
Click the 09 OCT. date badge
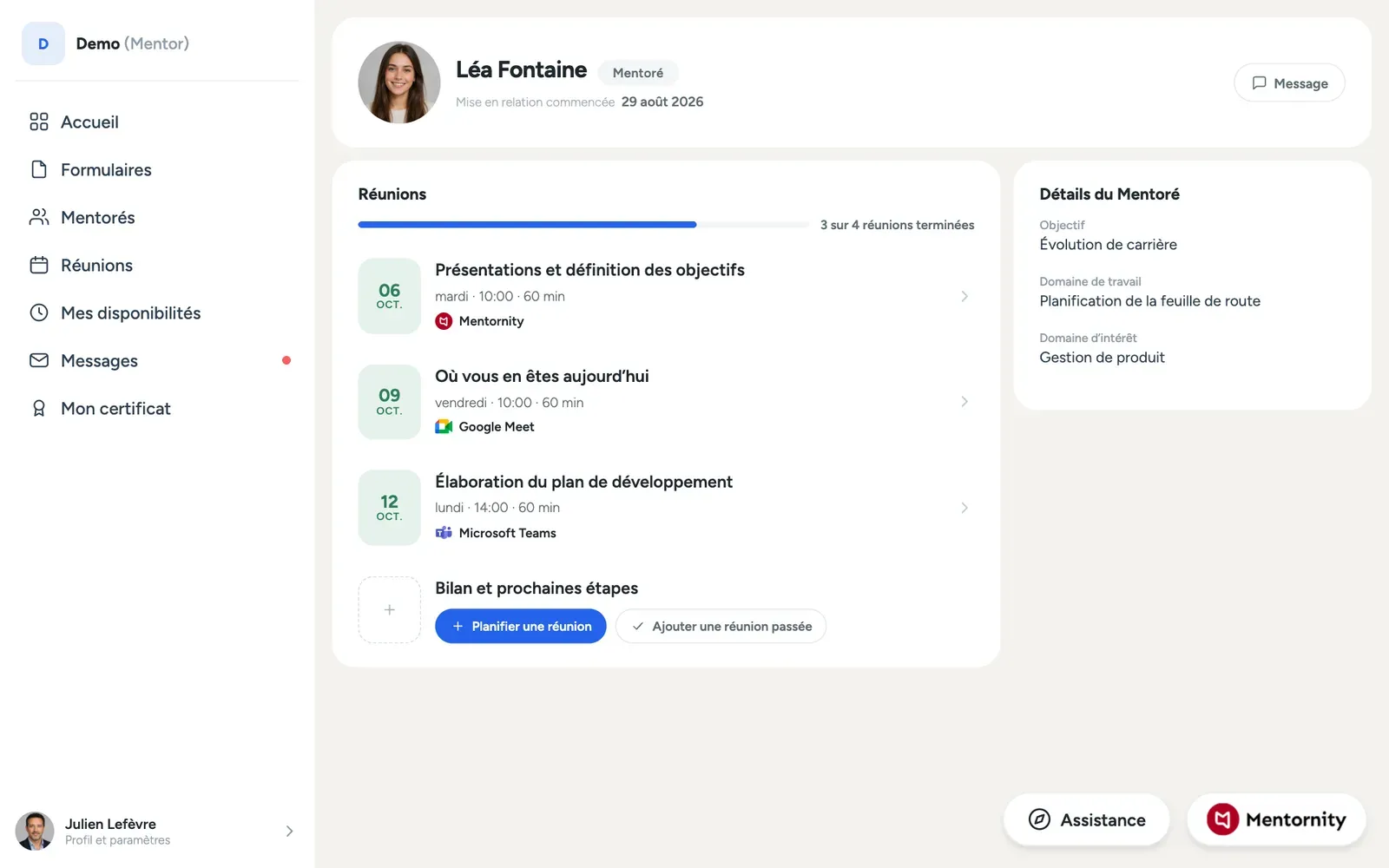point(390,402)
